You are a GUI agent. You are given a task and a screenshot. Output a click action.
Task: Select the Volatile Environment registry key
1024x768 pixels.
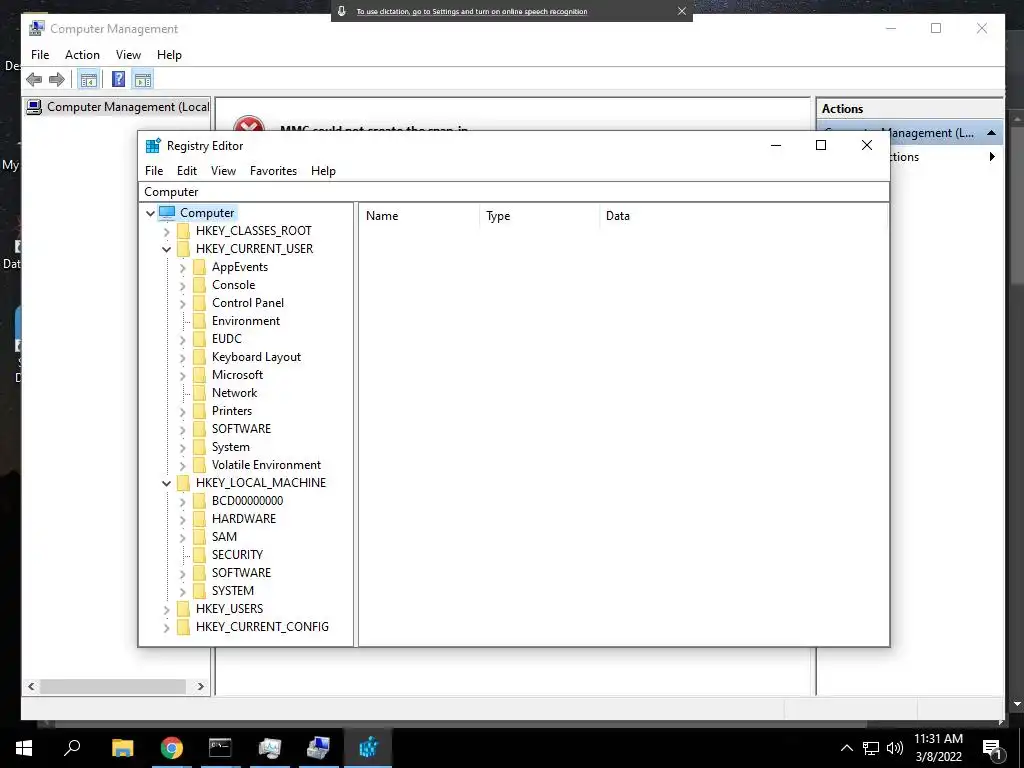pos(266,465)
